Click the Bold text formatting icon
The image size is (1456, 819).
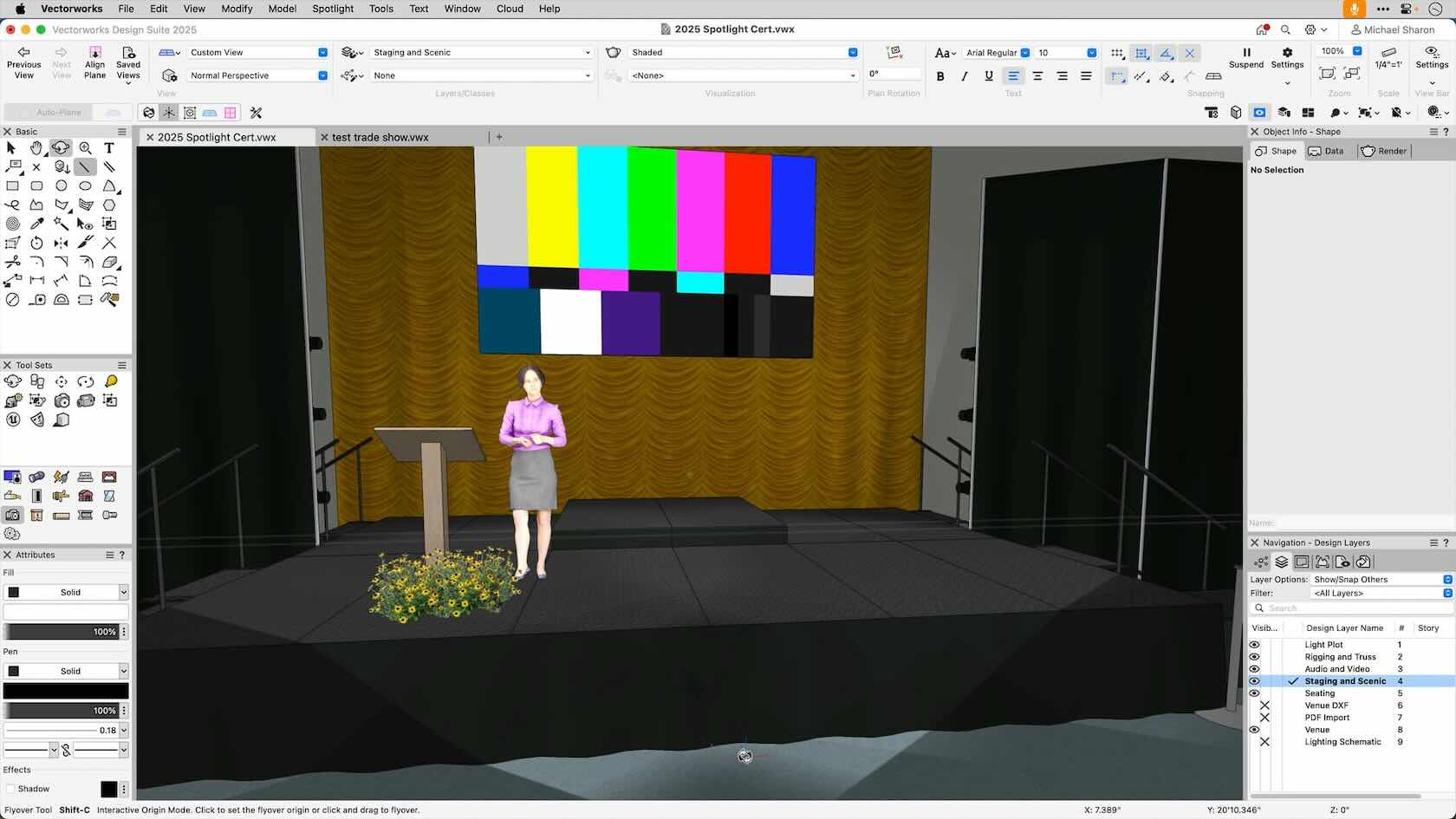[x=940, y=76]
